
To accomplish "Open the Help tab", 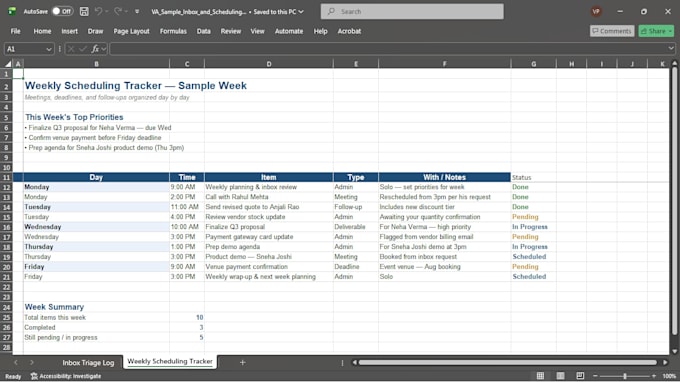I will point(320,31).
